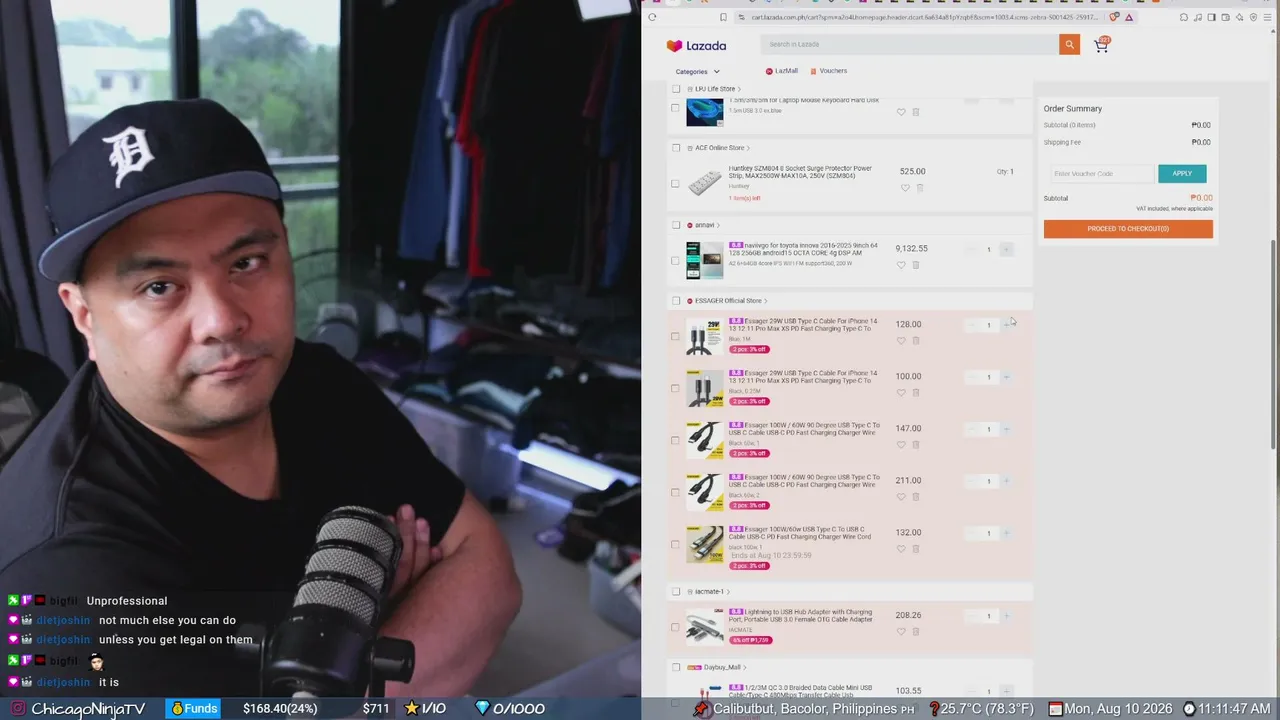
Task: Open the shopping cart icon in header
Action: [x=1101, y=45]
